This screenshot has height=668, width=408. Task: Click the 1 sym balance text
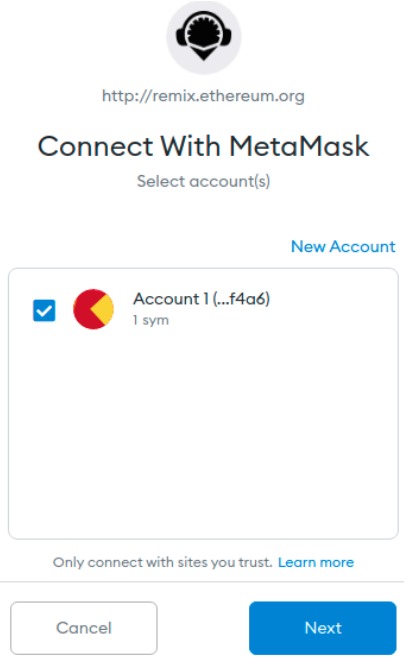coord(151,320)
